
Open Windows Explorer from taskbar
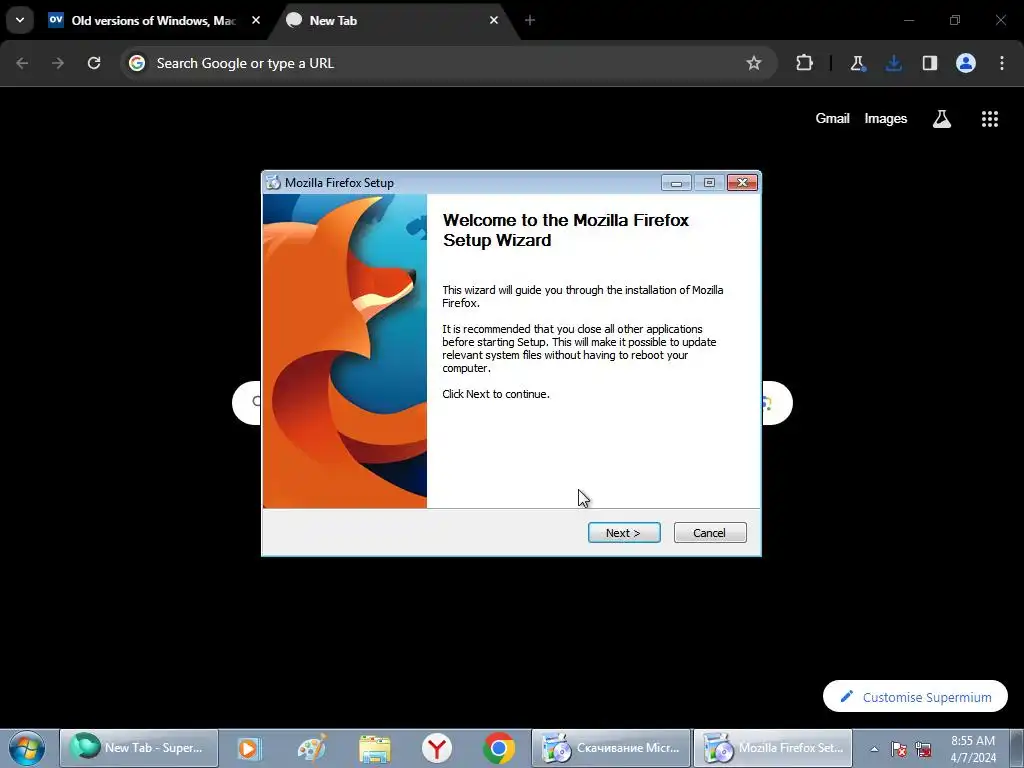[x=375, y=748]
